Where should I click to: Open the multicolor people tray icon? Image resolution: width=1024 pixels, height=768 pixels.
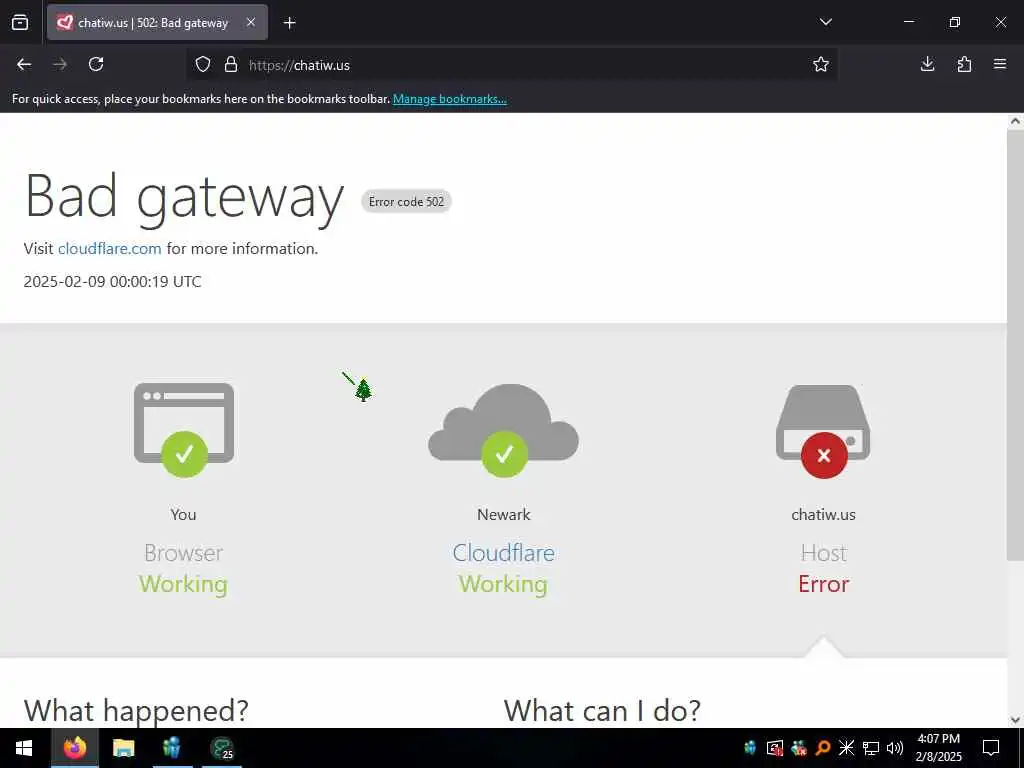799,748
